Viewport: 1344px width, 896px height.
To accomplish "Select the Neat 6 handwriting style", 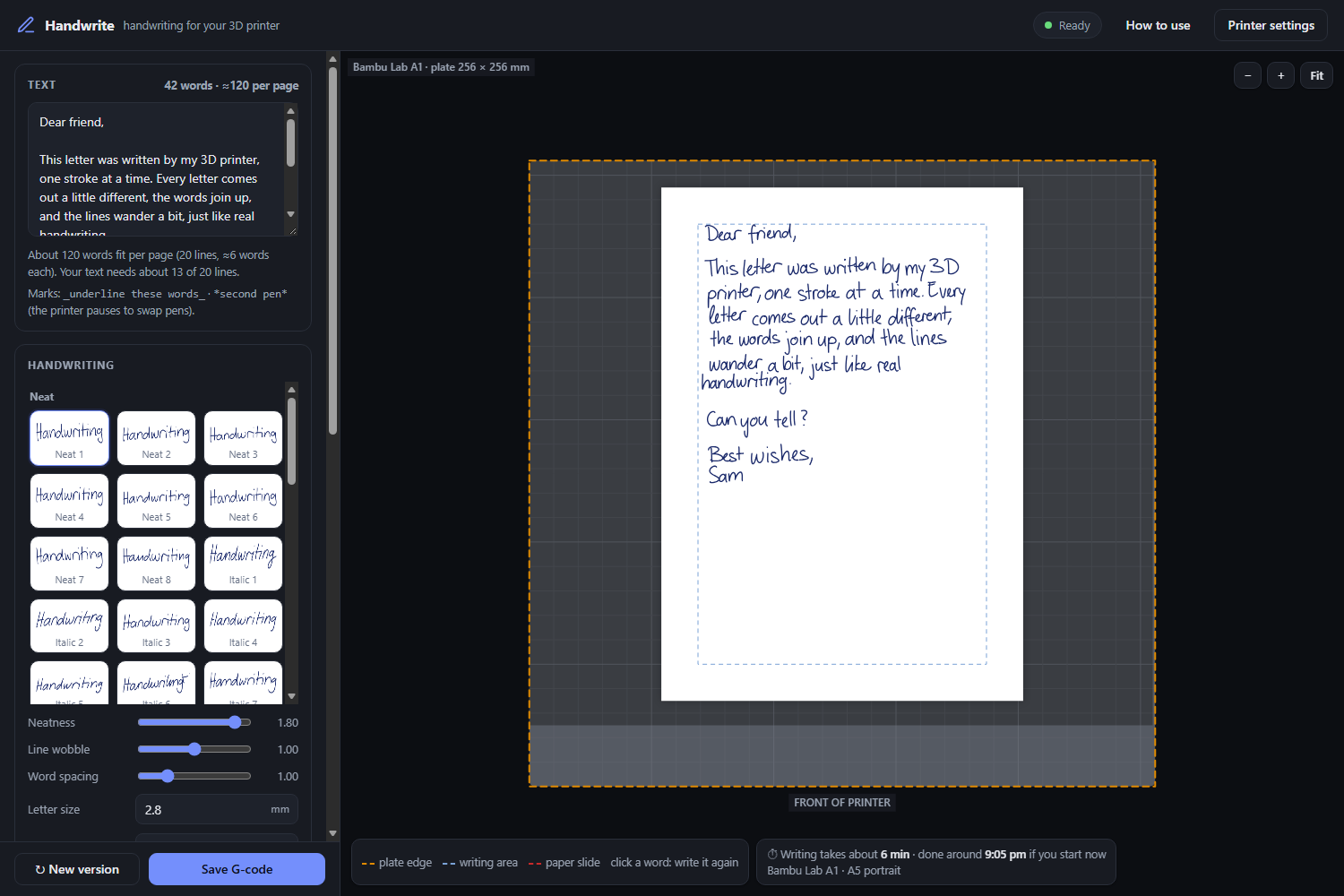I will 243,501.
